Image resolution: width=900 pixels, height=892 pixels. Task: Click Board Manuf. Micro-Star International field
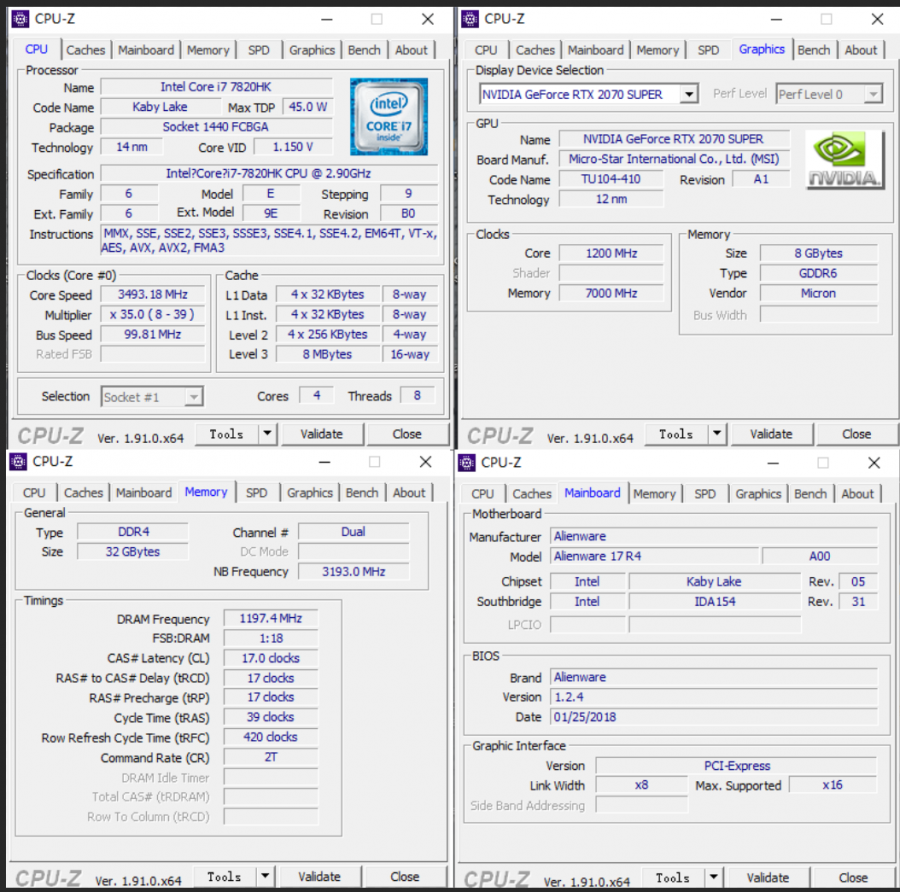(x=674, y=159)
